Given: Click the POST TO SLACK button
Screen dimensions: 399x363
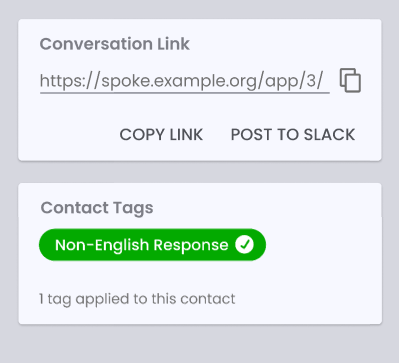Looking at the screenshot, I should 293,135.
